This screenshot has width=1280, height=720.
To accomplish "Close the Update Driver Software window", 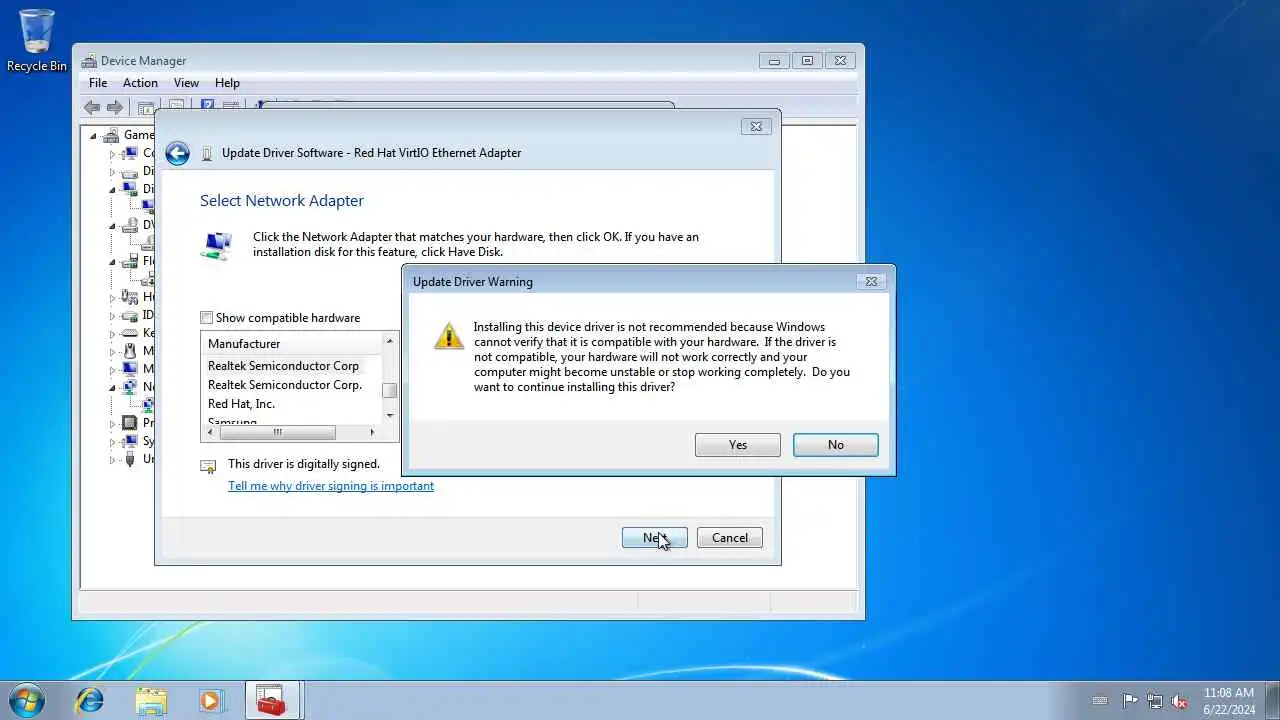I will (x=756, y=126).
